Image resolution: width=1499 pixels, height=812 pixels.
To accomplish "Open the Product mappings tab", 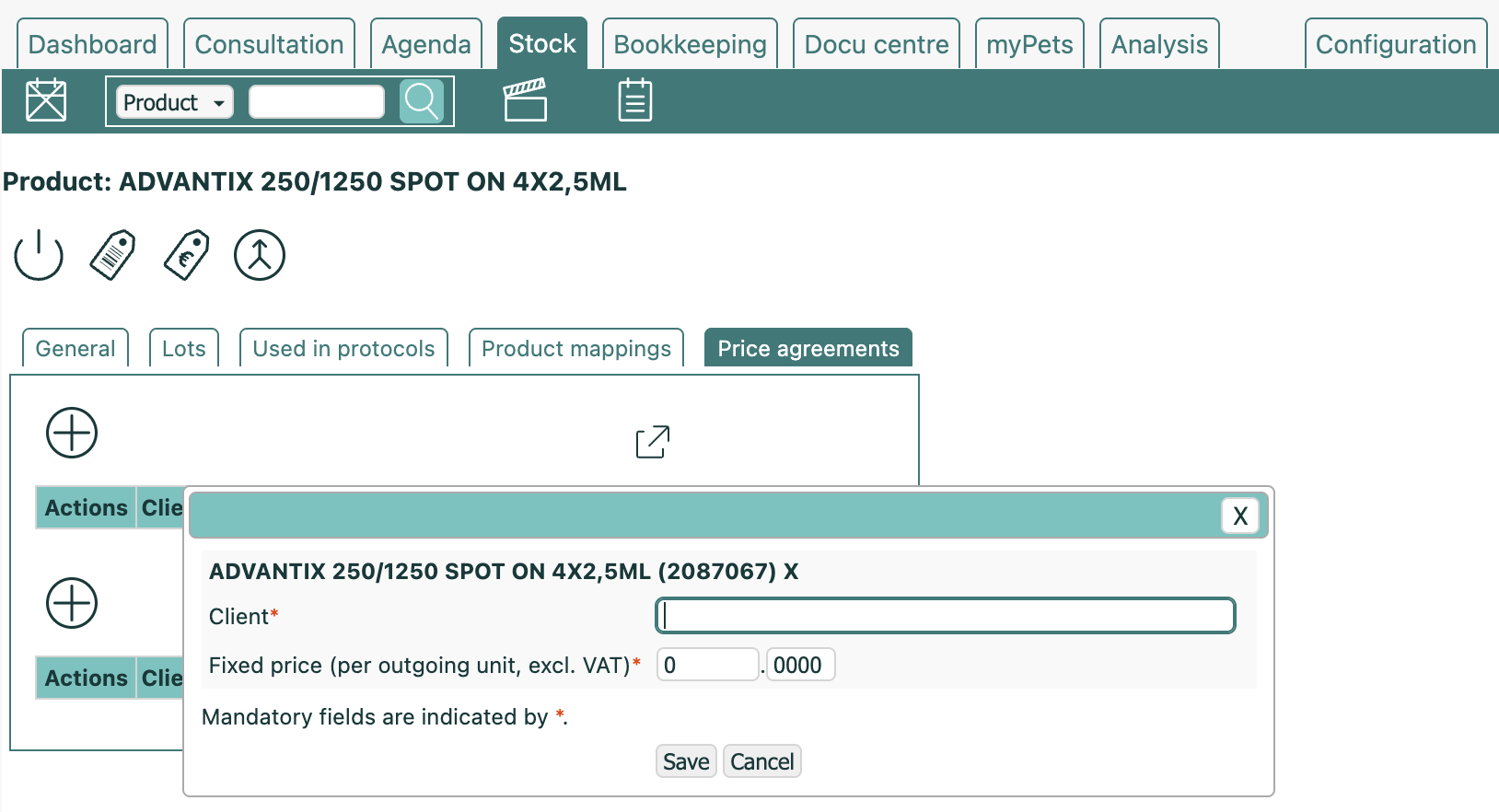I will (x=576, y=348).
